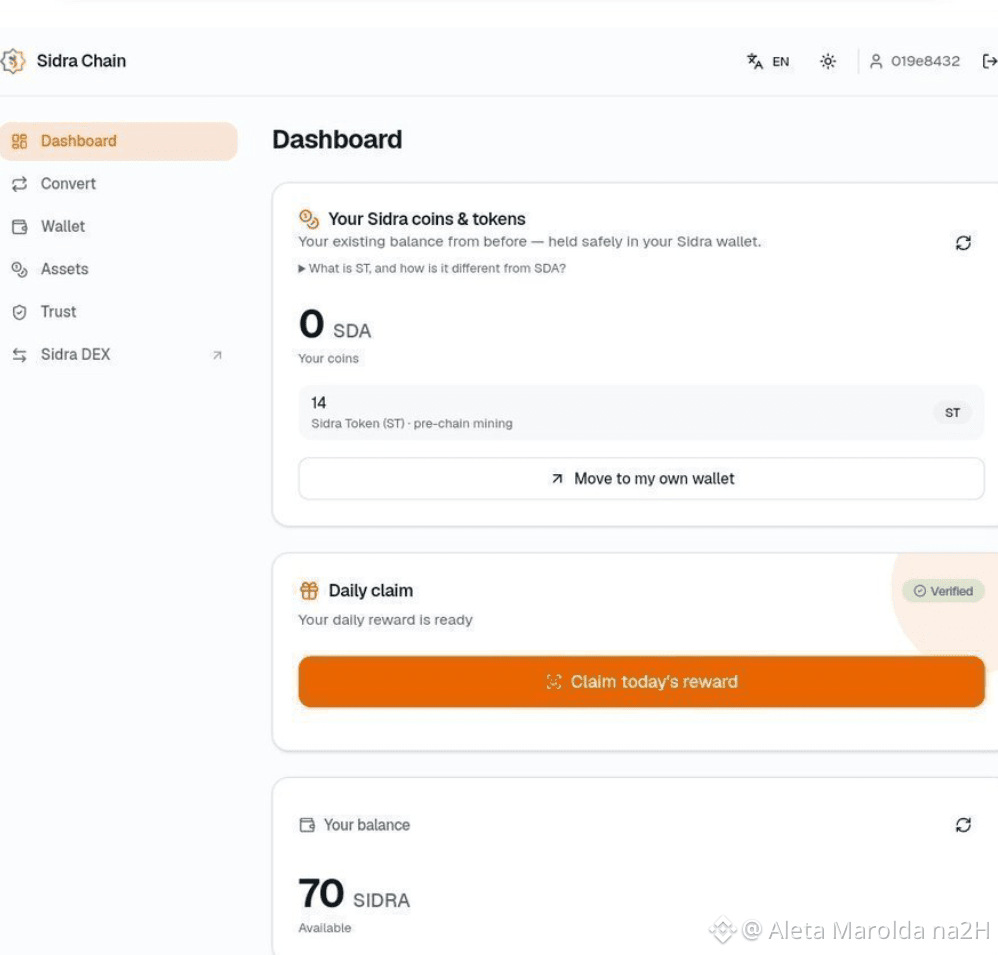This screenshot has width=998, height=955.
Task: Refresh the Sidra coins & tokens card
Action: (963, 243)
